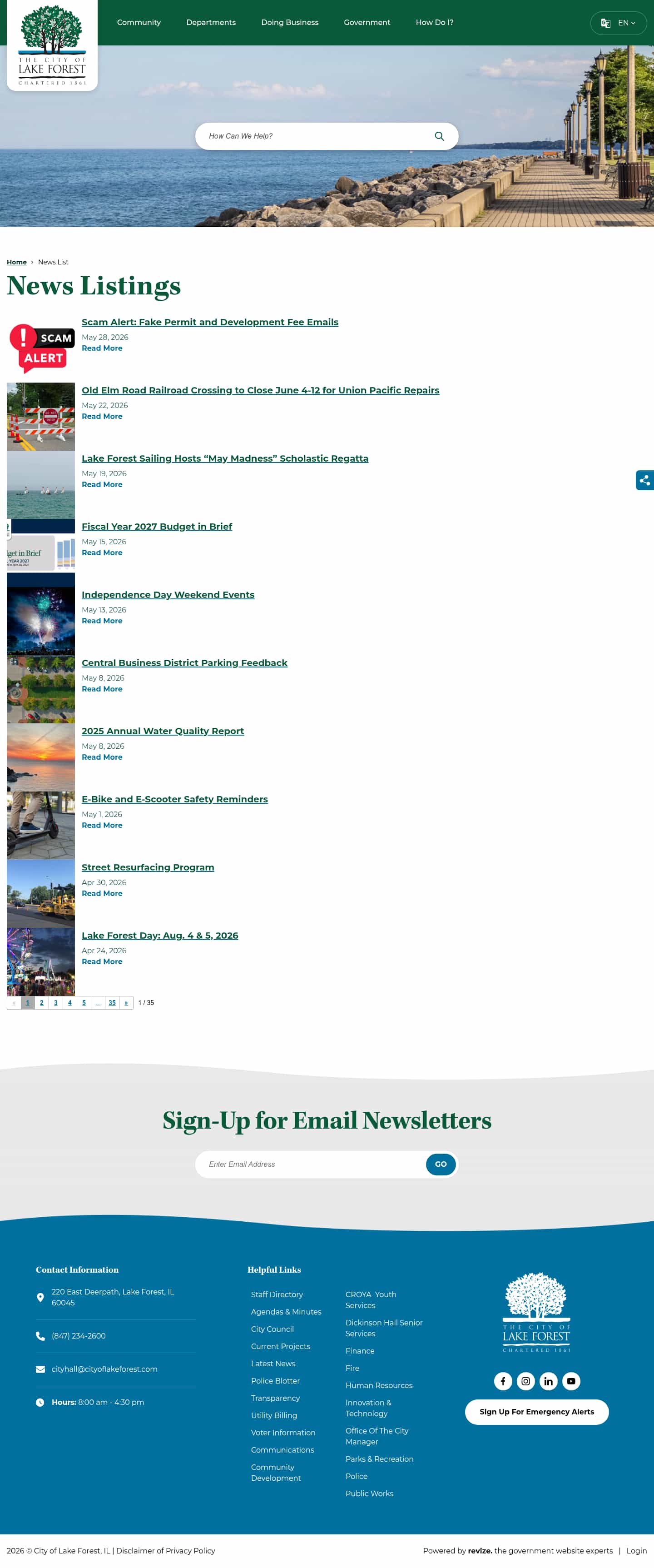Image resolution: width=654 pixels, height=1568 pixels.
Task: Jump to last page 35
Action: (x=112, y=1002)
